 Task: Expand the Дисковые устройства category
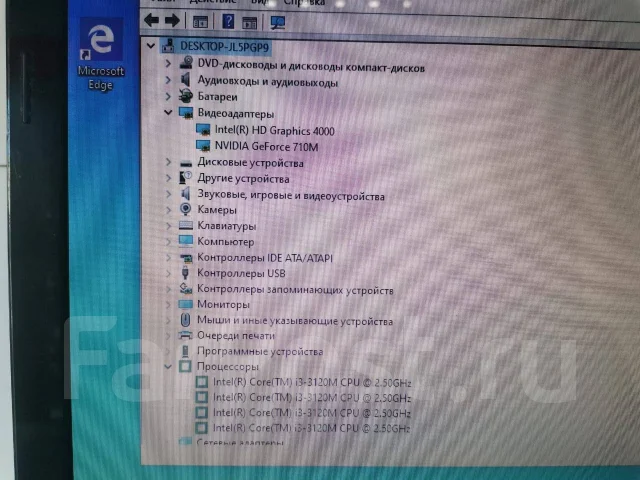tap(168, 162)
